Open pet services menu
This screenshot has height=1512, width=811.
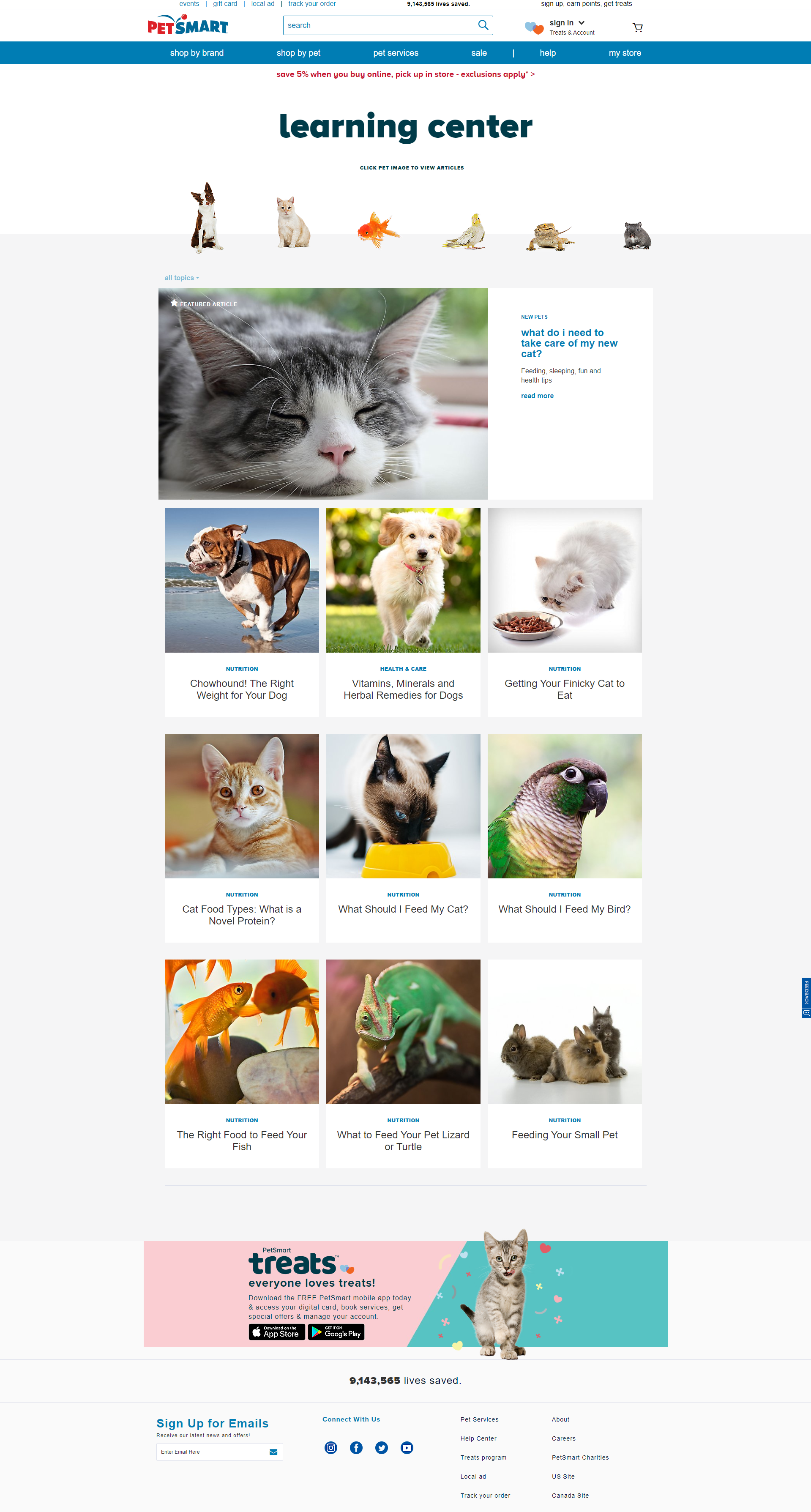(396, 53)
